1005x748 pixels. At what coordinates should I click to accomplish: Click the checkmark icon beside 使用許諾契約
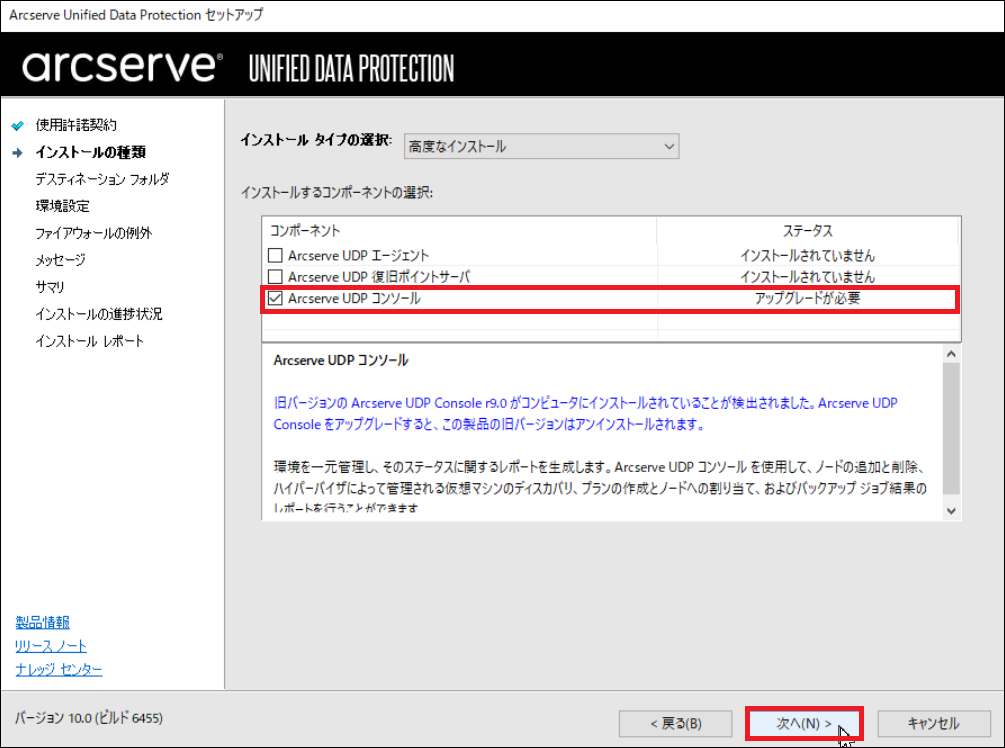[18, 126]
